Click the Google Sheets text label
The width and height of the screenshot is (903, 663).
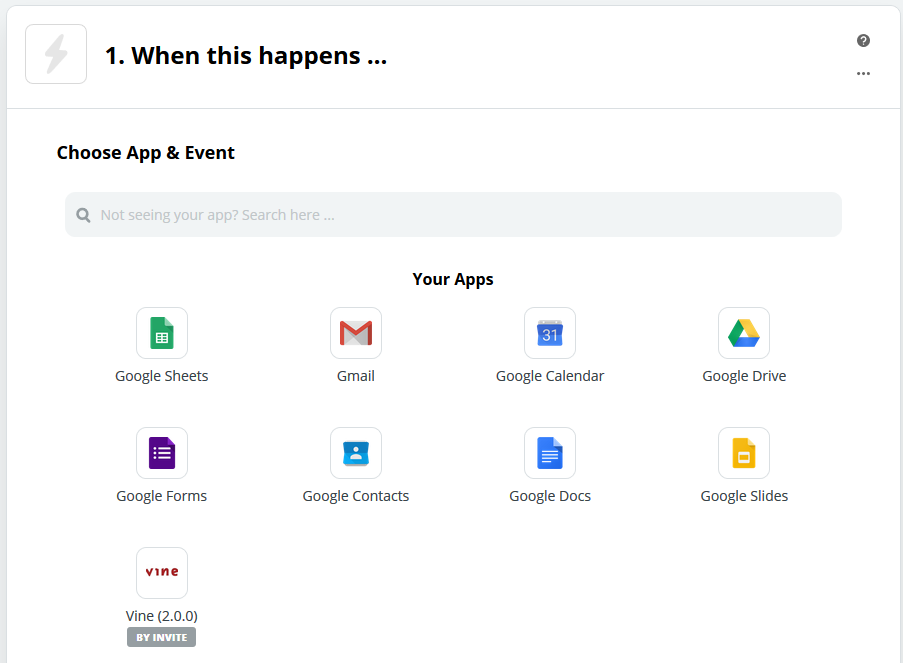point(162,376)
